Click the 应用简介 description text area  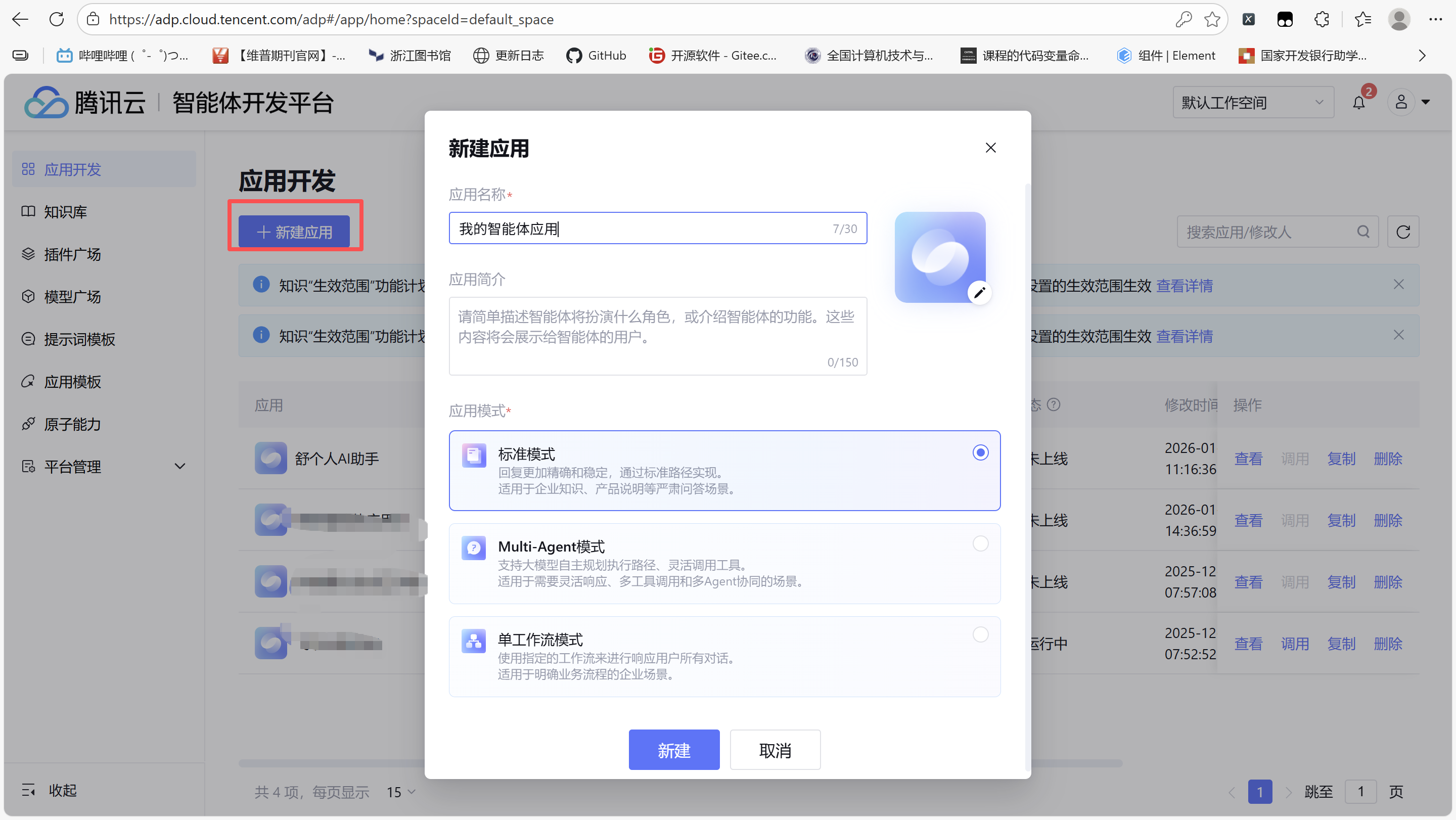[657, 336]
